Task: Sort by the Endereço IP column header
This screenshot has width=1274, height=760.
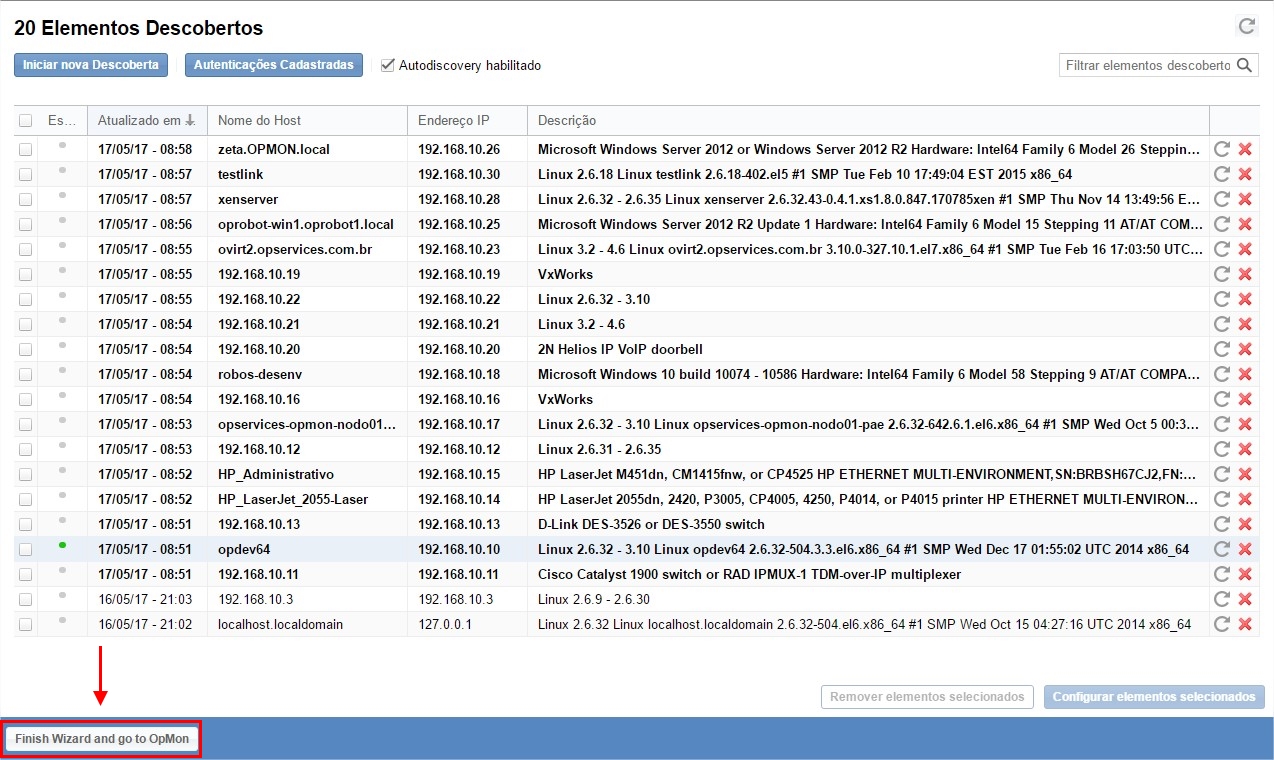Action: point(453,121)
